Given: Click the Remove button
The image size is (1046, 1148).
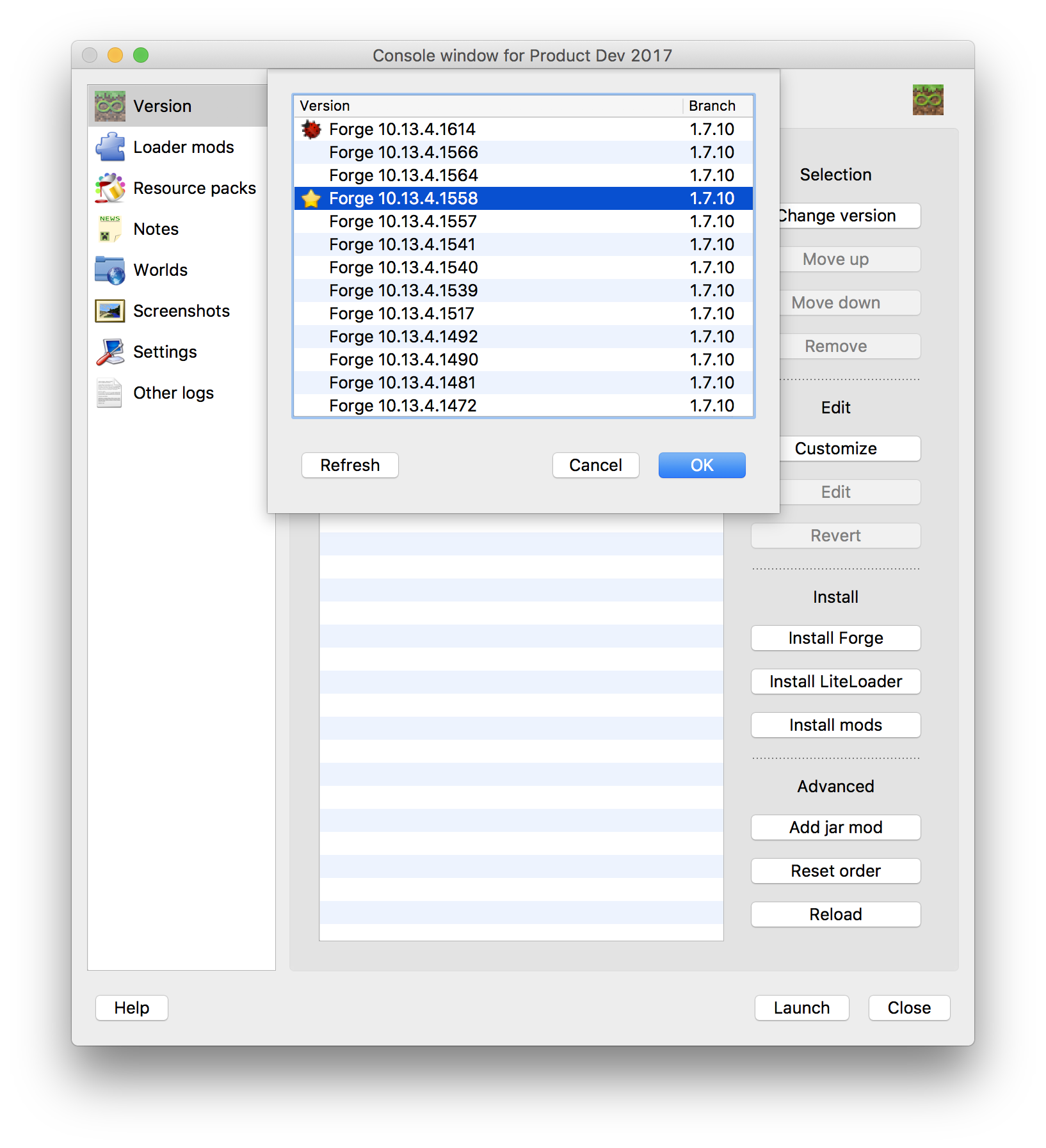Looking at the screenshot, I should [850, 346].
